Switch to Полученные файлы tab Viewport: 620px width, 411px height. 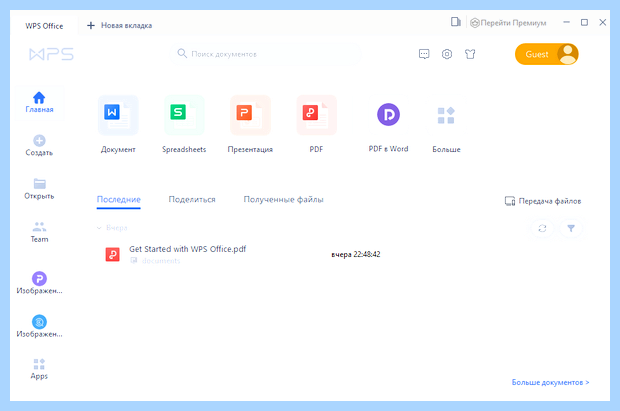click(x=283, y=199)
